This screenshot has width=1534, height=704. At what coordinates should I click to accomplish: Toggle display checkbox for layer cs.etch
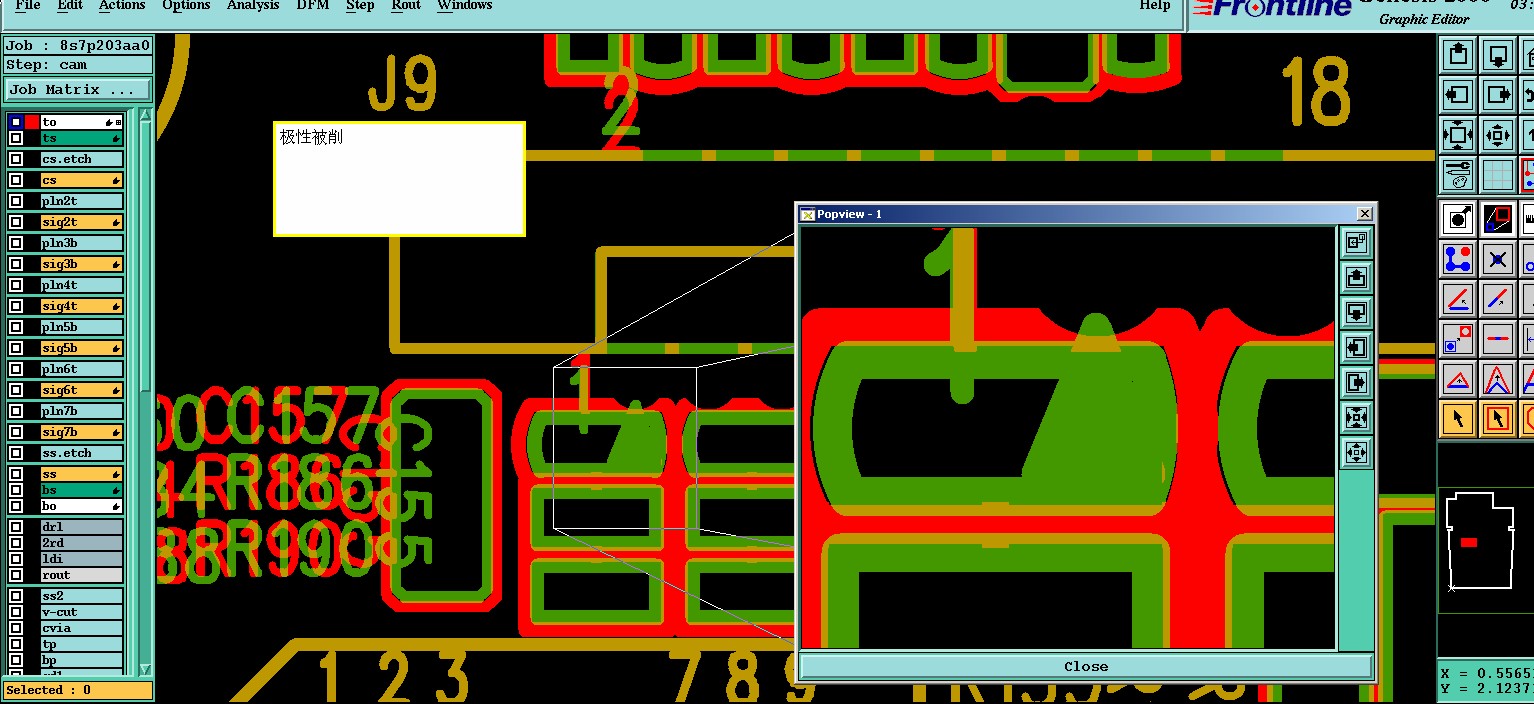(16, 159)
